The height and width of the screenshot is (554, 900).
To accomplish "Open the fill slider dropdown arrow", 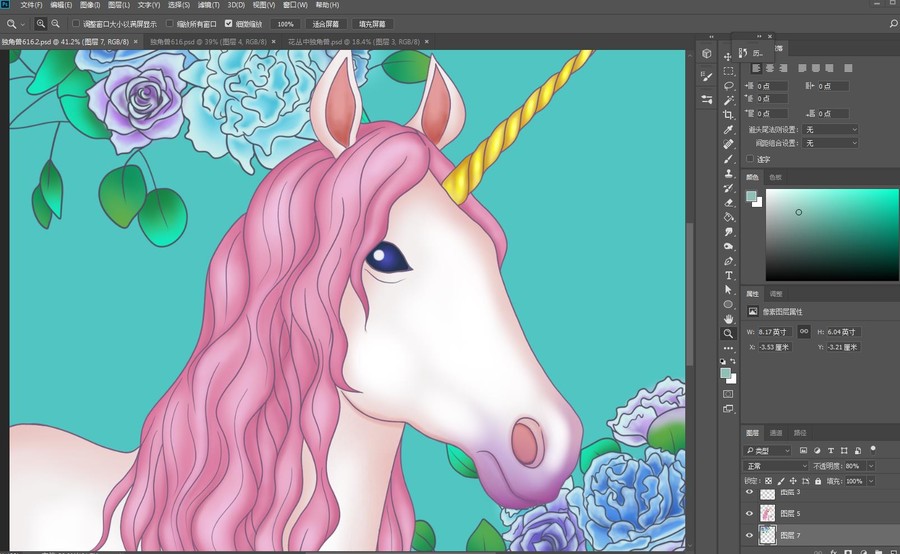I will click(871, 481).
